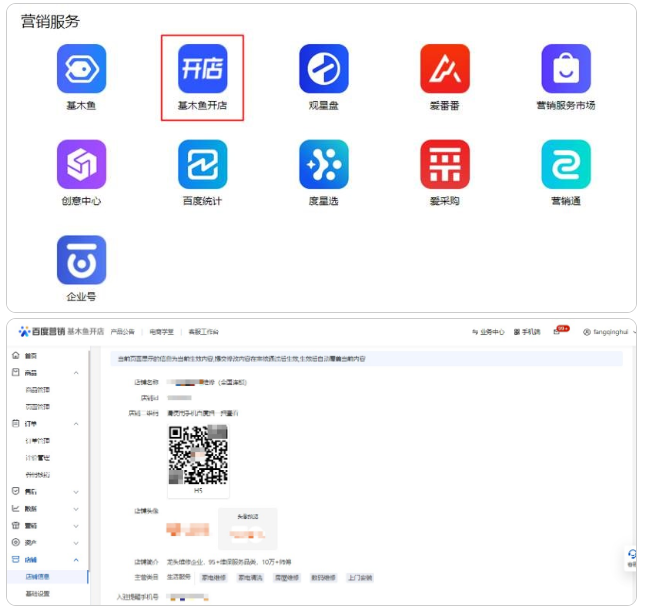The height and width of the screenshot is (611, 646).
Task: Click the 家电维修 category tag
Action: click(213, 578)
